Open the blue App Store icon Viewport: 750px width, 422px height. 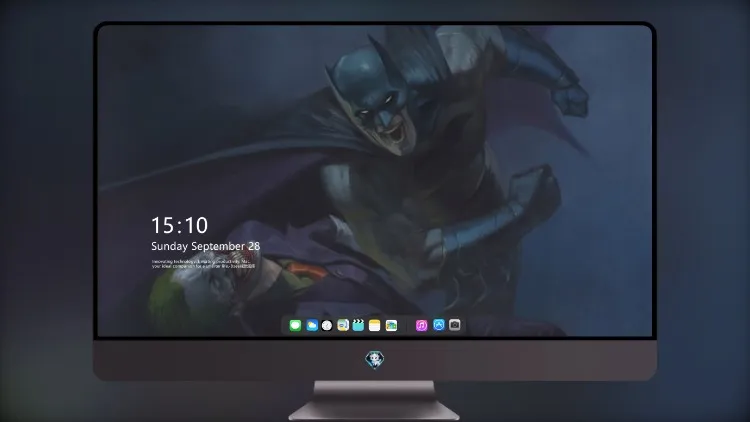pyautogui.click(x=439, y=325)
